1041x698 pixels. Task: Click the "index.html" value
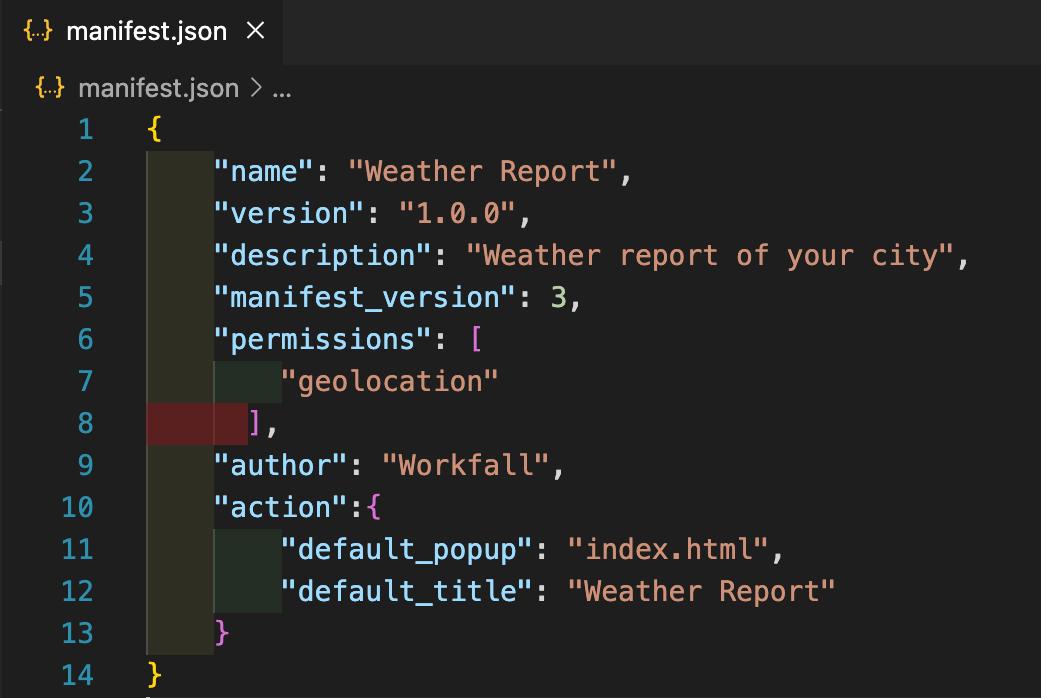[668, 549]
